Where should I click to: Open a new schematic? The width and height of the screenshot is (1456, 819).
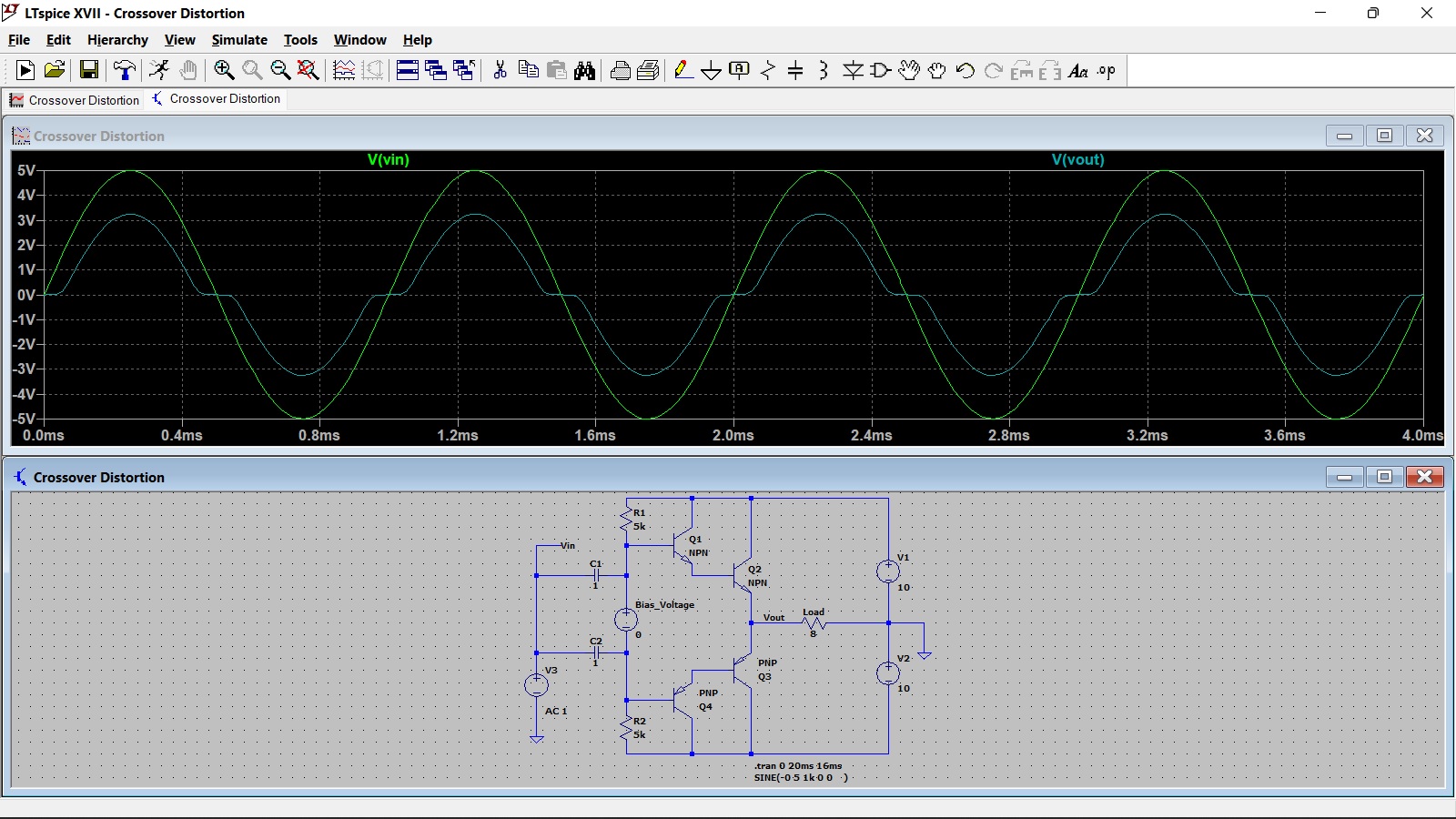(25, 70)
